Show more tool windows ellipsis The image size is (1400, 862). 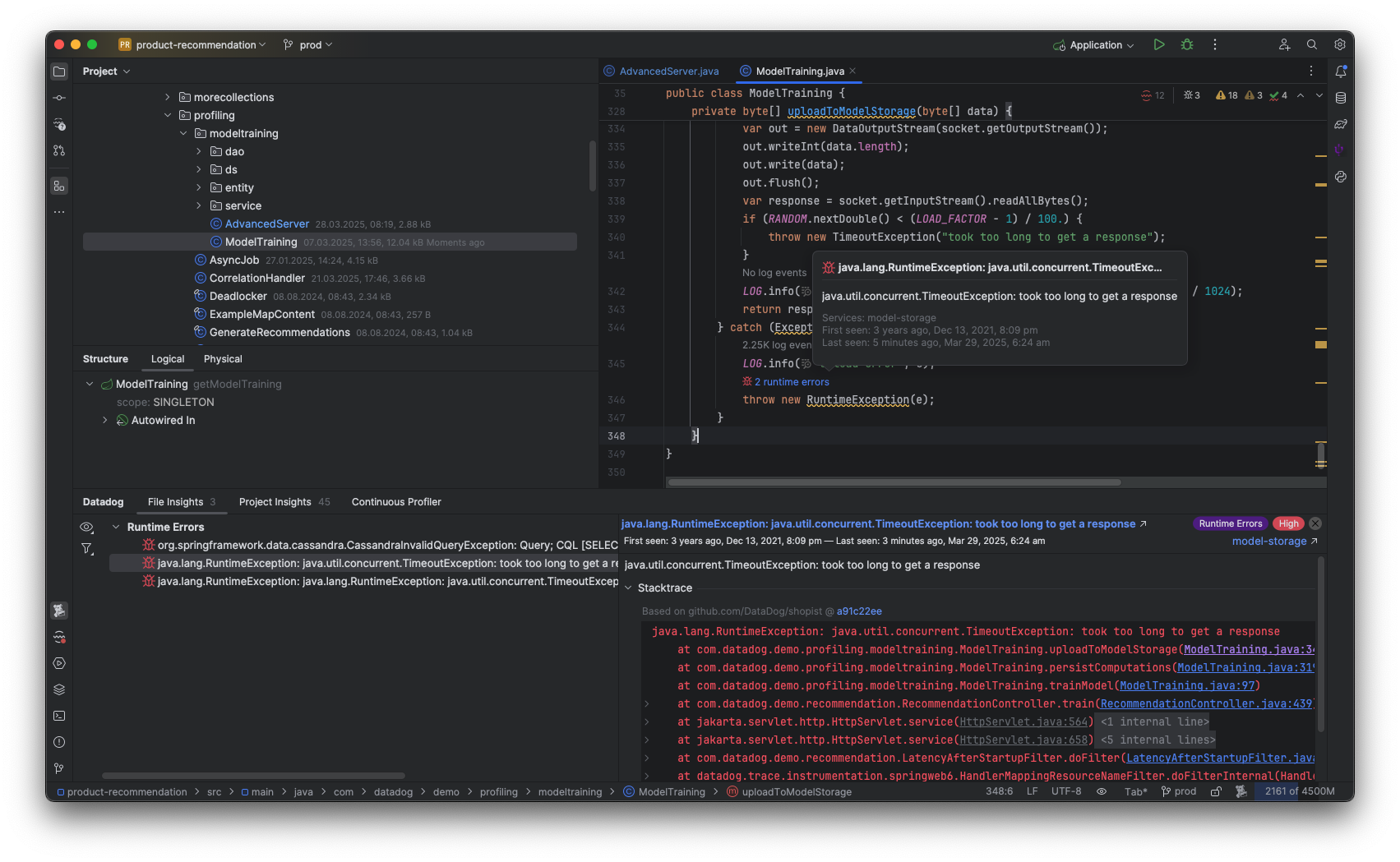tap(59, 212)
